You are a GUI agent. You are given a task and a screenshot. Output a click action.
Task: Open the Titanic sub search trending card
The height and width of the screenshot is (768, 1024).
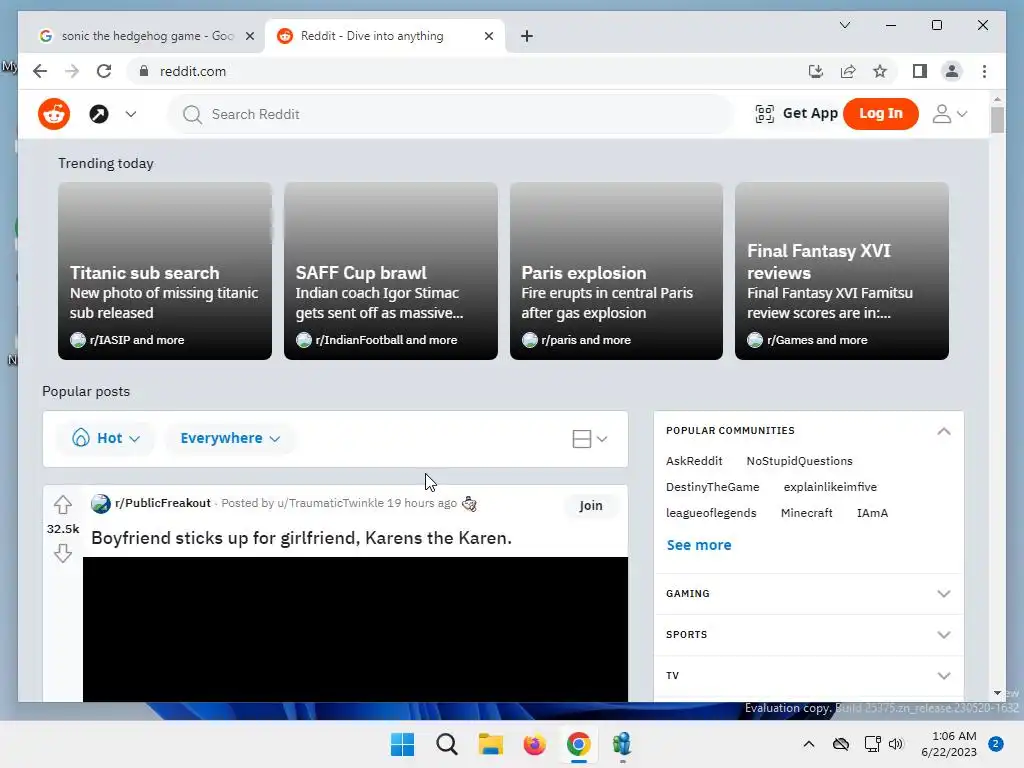(165, 271)
